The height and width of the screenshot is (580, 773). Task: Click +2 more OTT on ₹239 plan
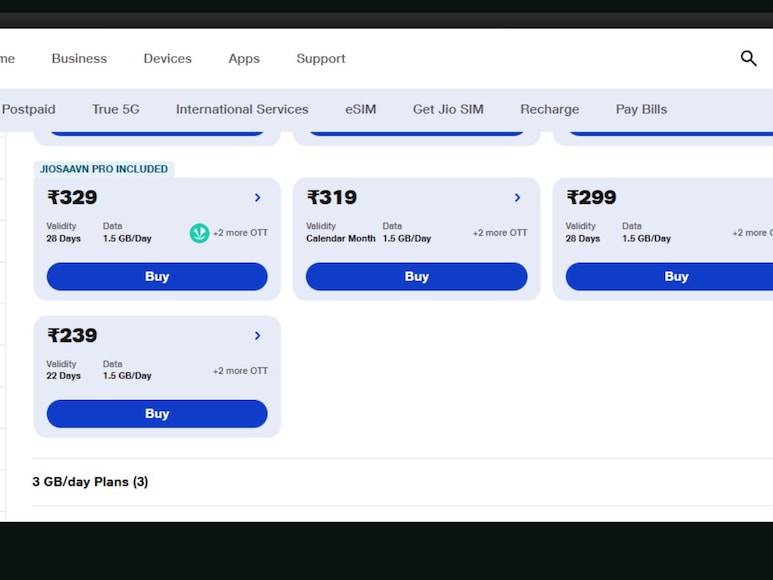pyautogui.click(x=240, y=371)
